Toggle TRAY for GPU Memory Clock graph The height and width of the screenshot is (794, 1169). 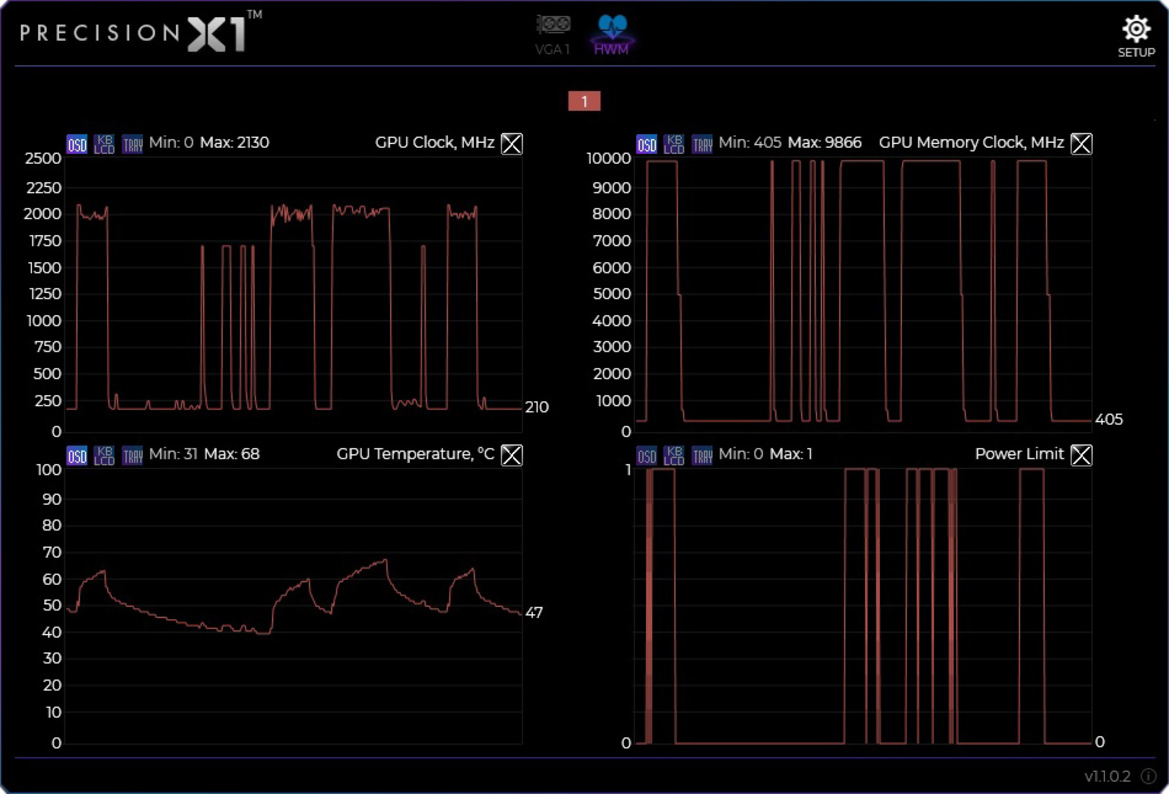coord(702,144)
